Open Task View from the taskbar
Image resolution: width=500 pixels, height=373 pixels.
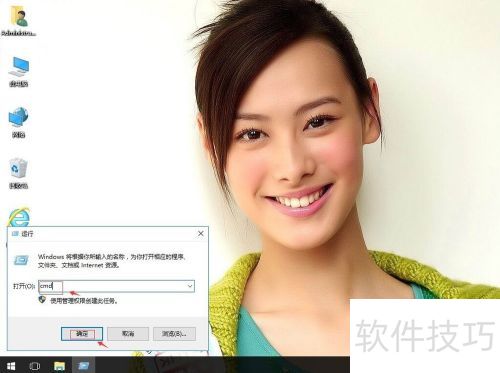34,366
